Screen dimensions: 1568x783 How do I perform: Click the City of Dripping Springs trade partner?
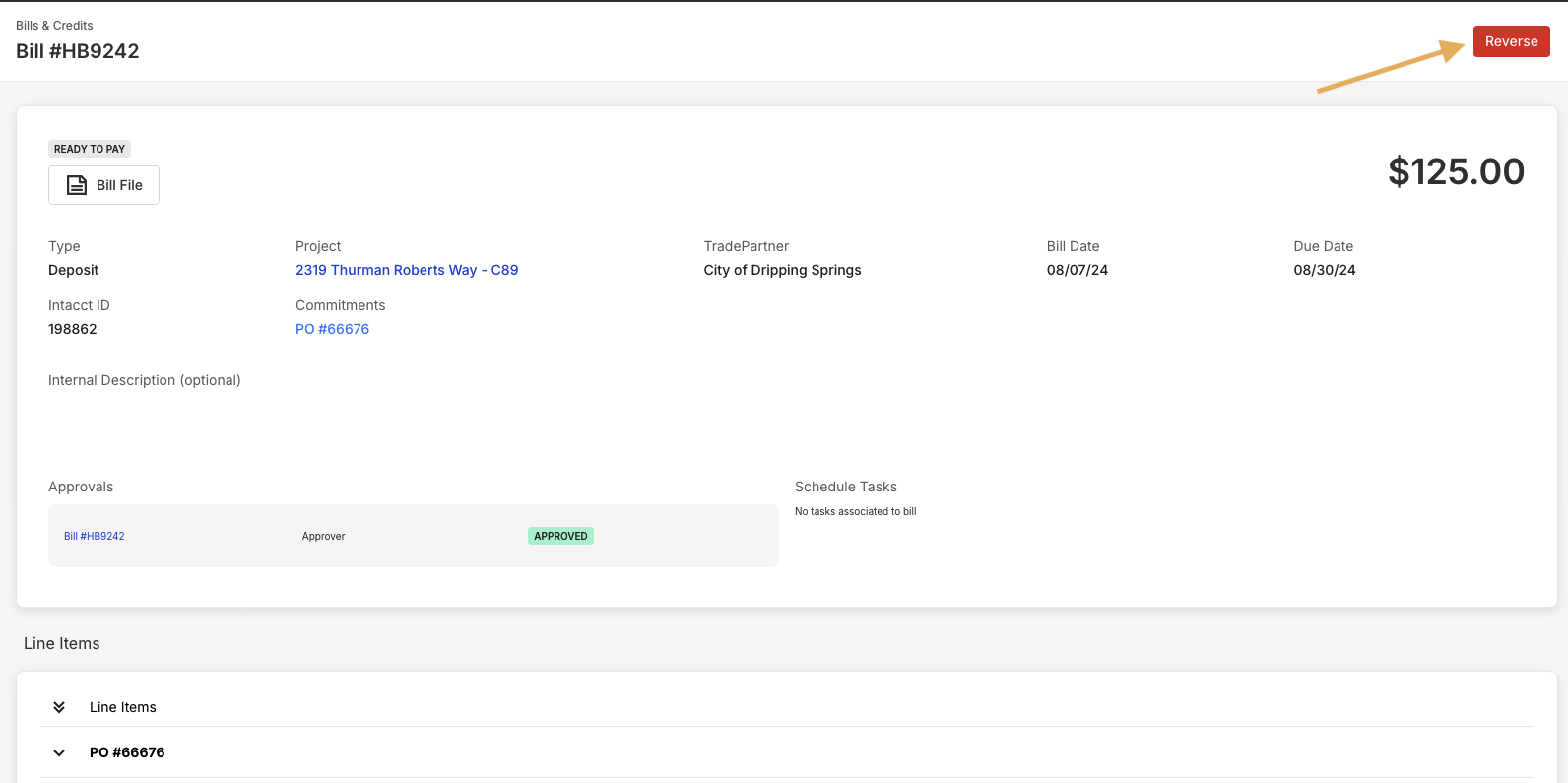coord(782,270)
